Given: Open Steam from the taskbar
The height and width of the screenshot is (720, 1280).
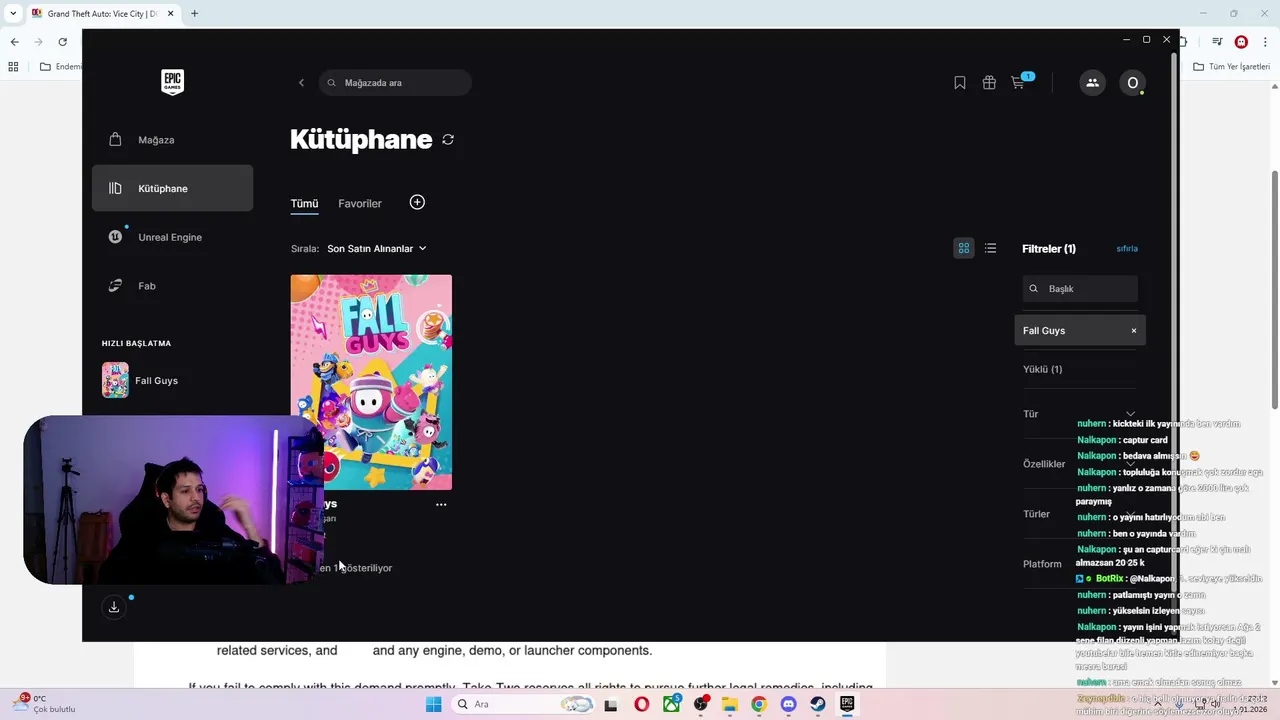Looking at the screenshot, I should 818,704.
